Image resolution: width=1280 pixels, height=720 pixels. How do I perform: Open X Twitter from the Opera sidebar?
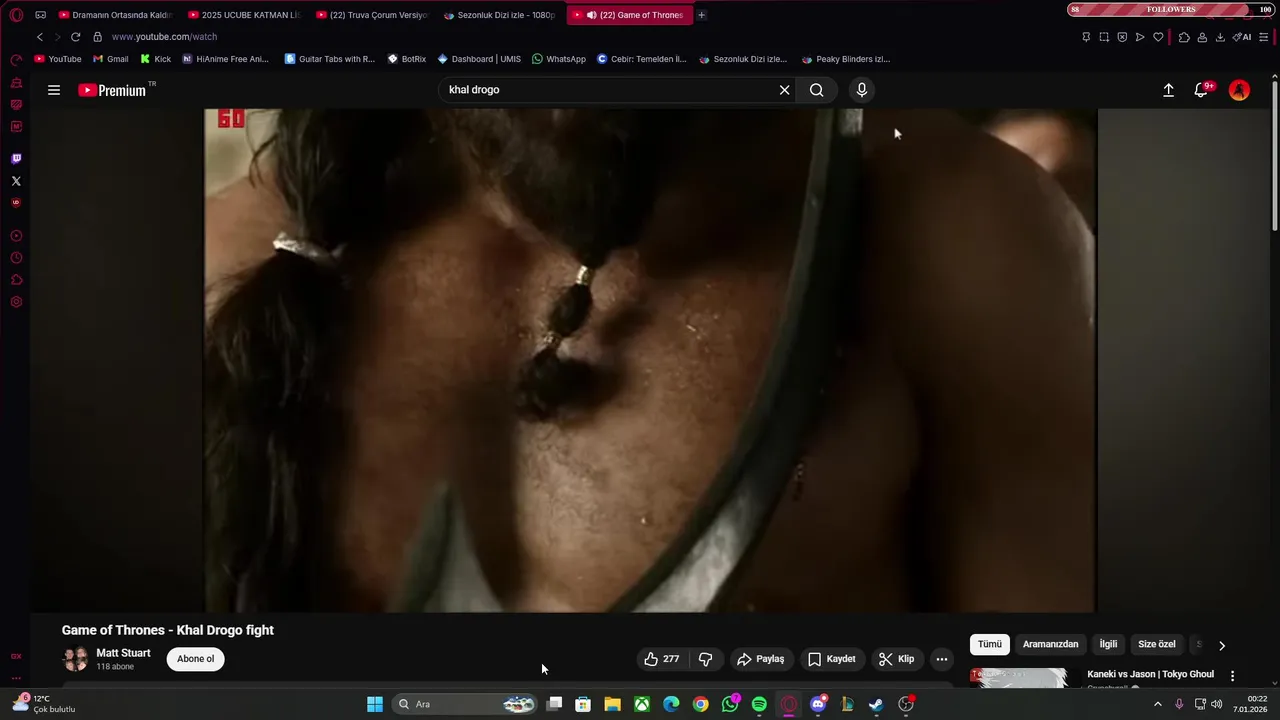[x=16, y=181]
